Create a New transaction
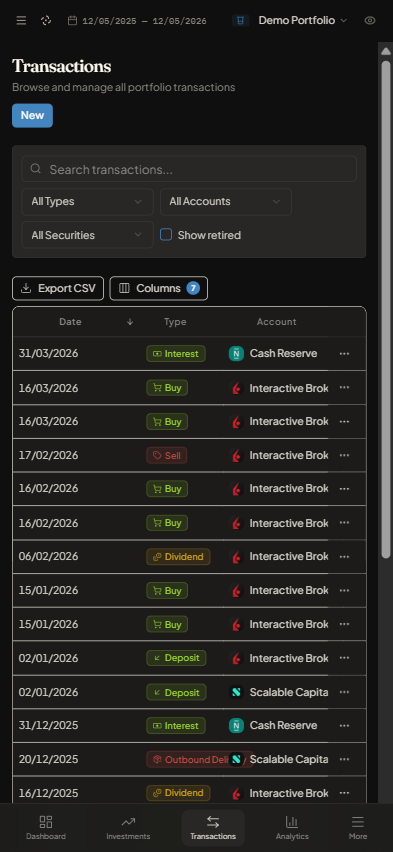Screen dimensions: 393x852 pos(33,115)
